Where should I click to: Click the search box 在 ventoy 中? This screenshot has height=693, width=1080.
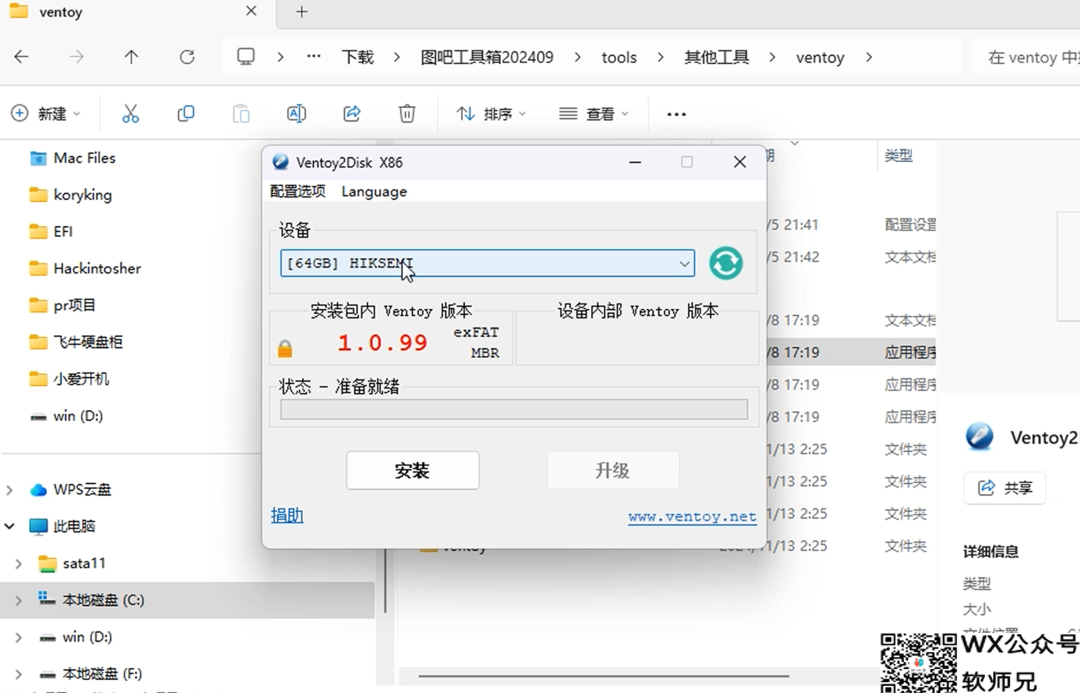click(x=1026, y=57)
